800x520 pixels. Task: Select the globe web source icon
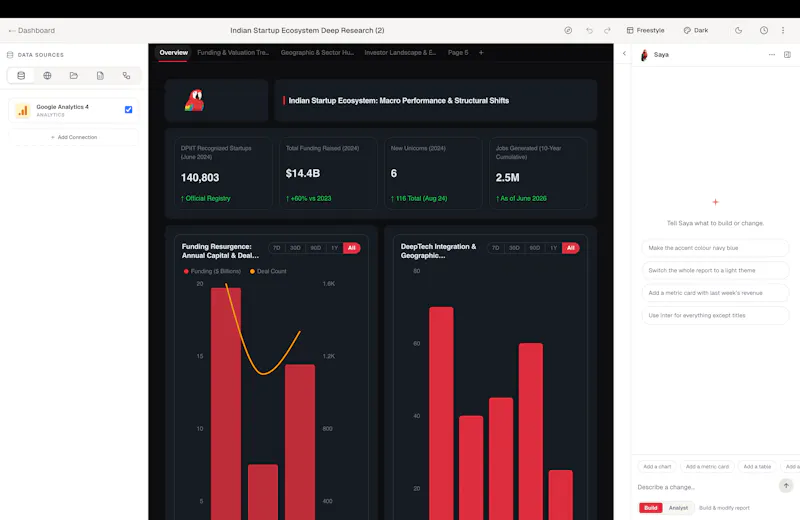tap(47, 76)
